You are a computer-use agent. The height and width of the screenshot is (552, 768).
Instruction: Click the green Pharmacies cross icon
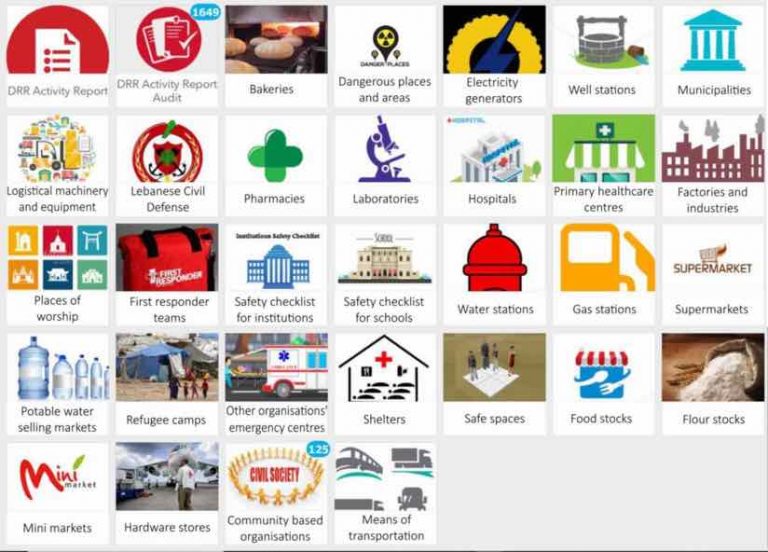click(275, 156)
